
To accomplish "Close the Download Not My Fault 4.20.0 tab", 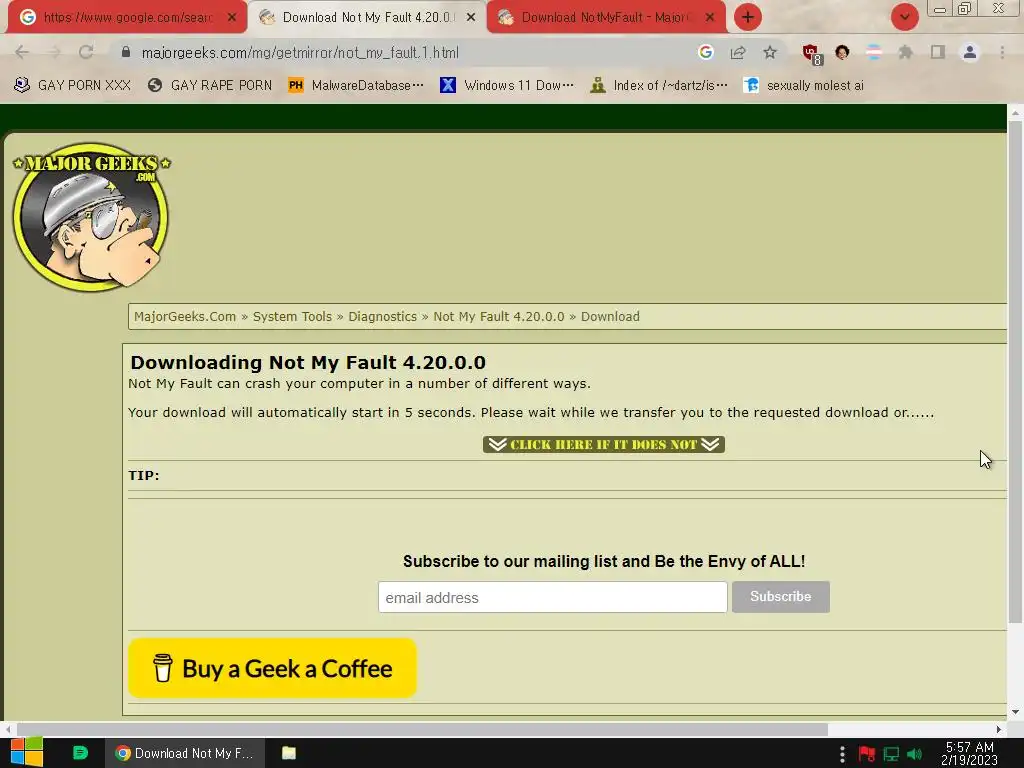I will point(471,18).
